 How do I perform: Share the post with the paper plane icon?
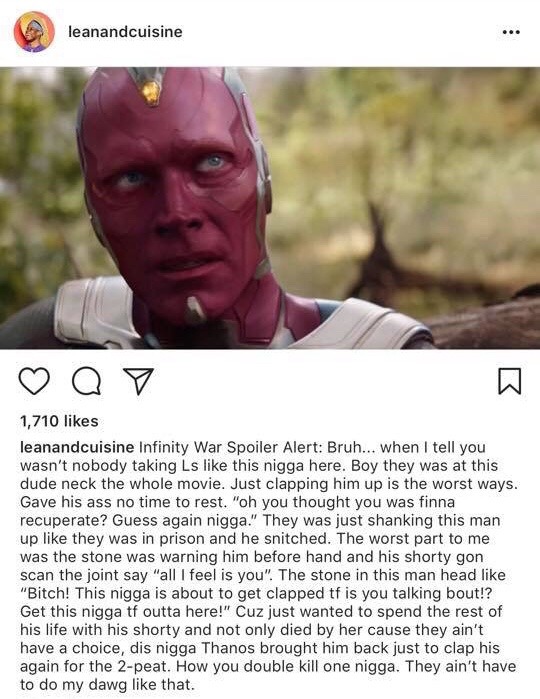pos(138,381)
